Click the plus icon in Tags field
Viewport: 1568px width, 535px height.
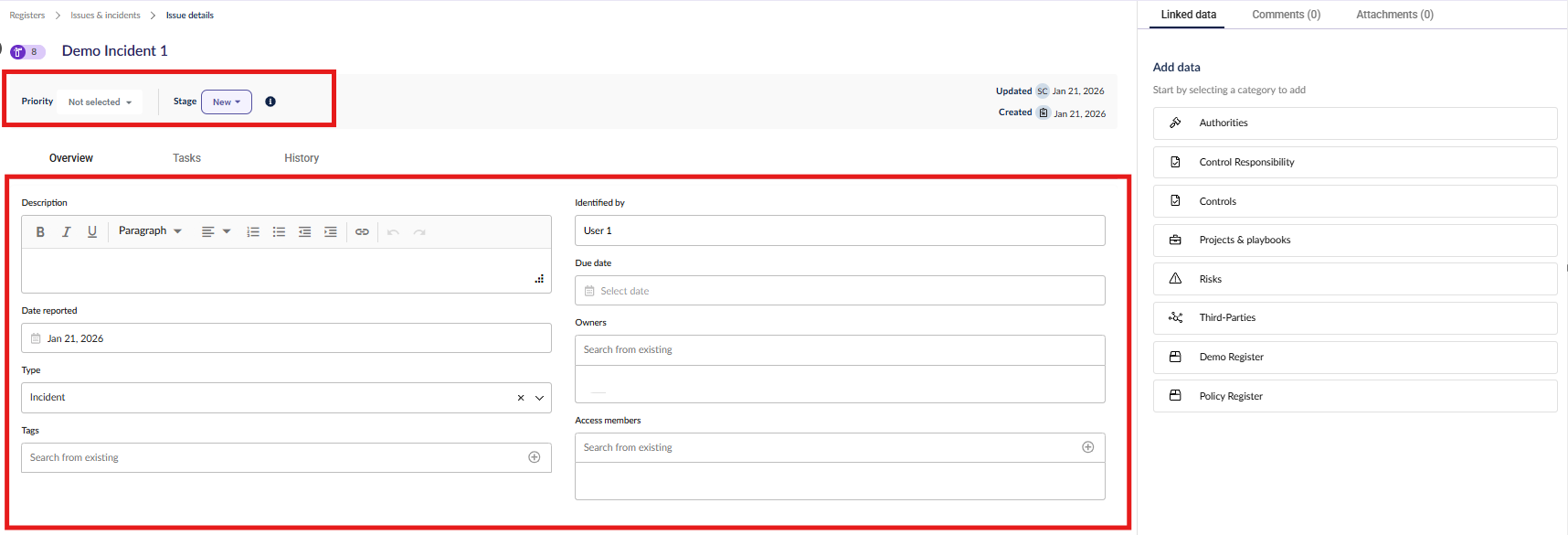(535, 457)
